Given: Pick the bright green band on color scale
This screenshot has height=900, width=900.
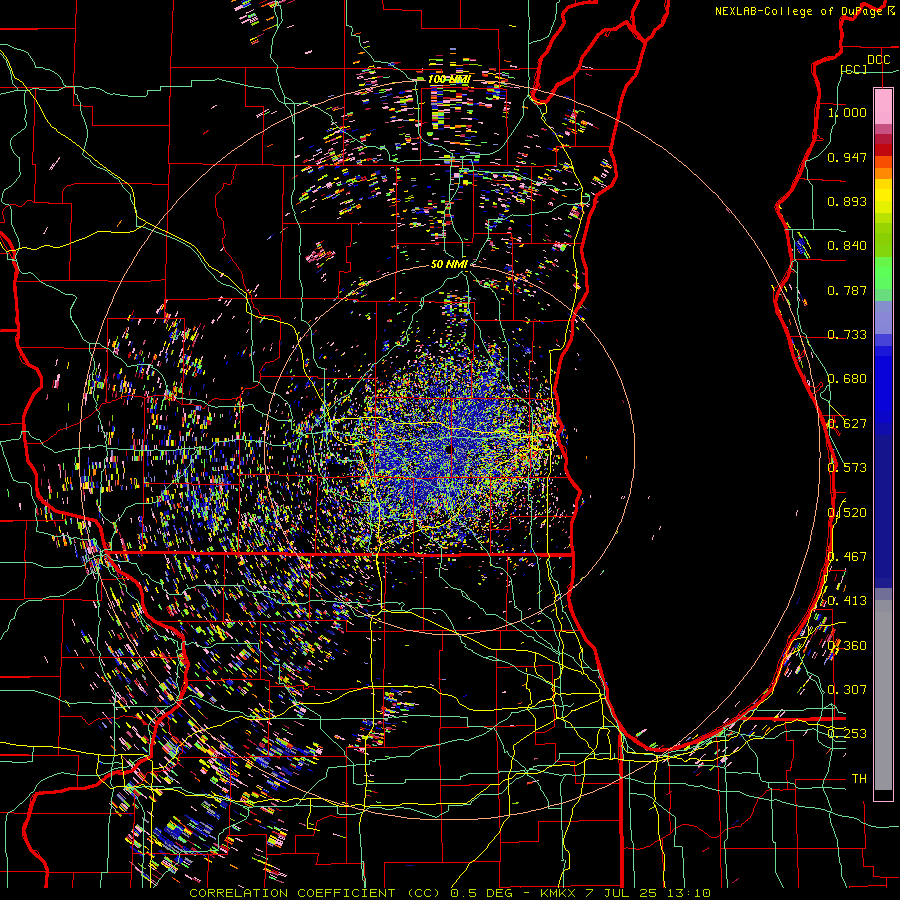Looking at the screenshot, I should (x=883, y=273).
